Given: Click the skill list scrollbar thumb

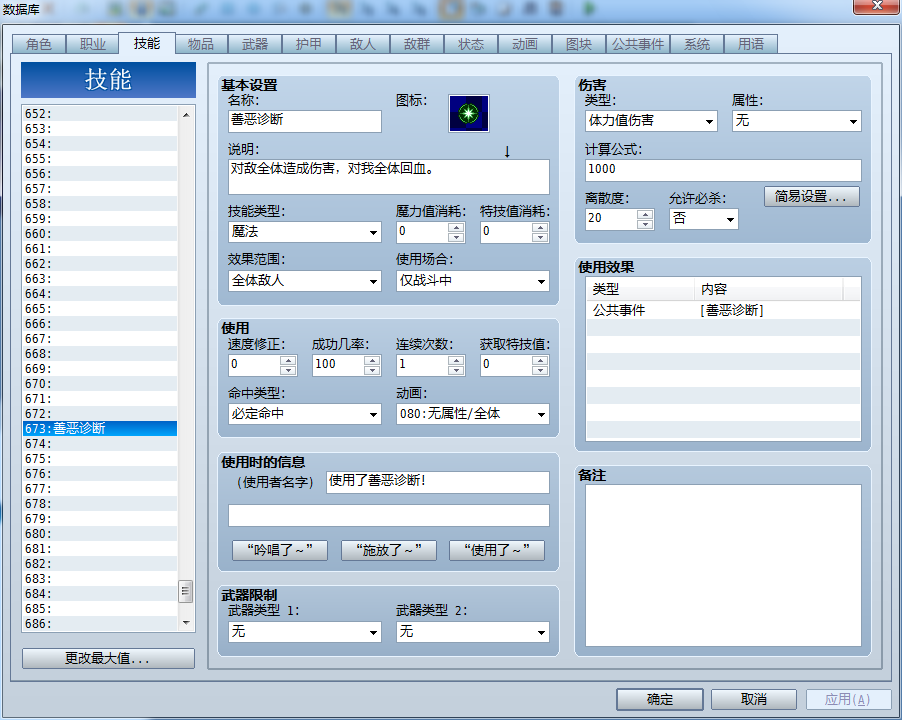Looking at the screenshot, I should [x=185, y=591].
